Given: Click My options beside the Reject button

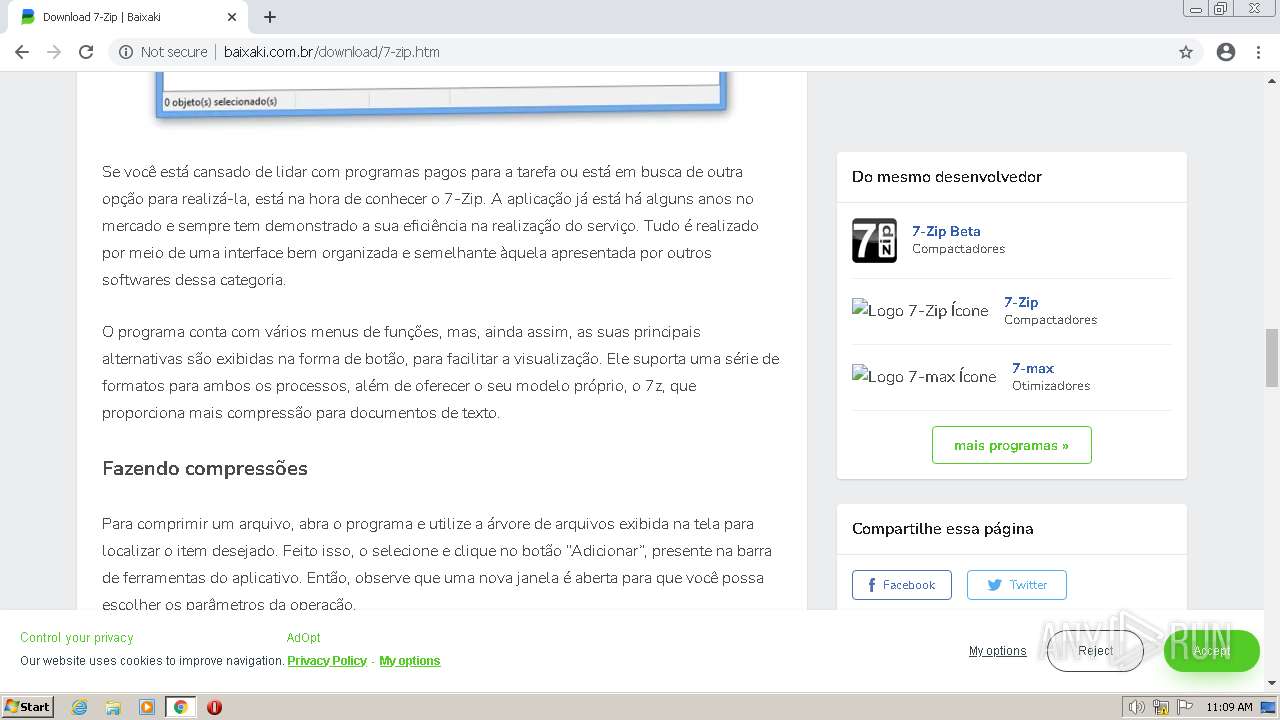Looking at the screenshot, I should pyautogui.click(x=997, y=651).
